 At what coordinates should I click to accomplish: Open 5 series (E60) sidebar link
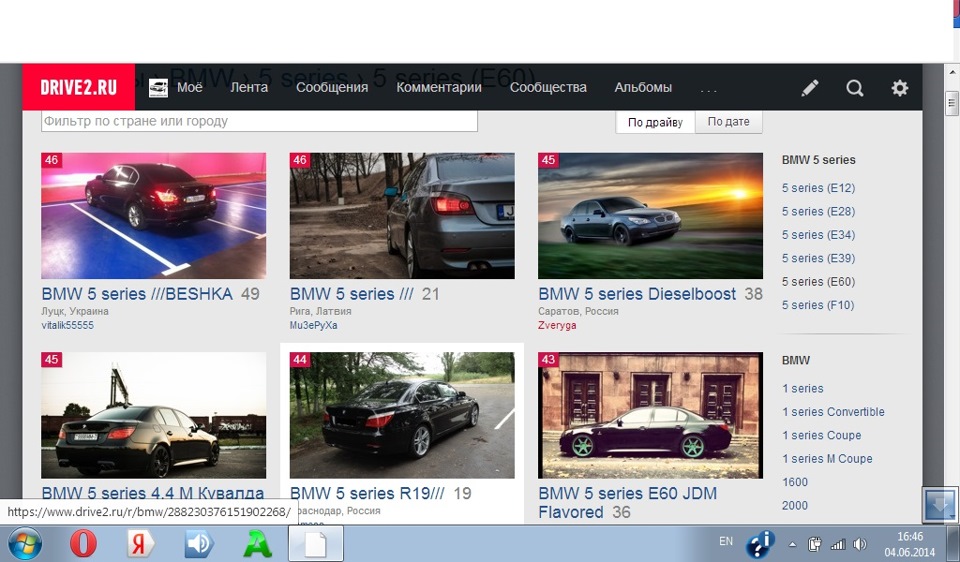(818, 282)
